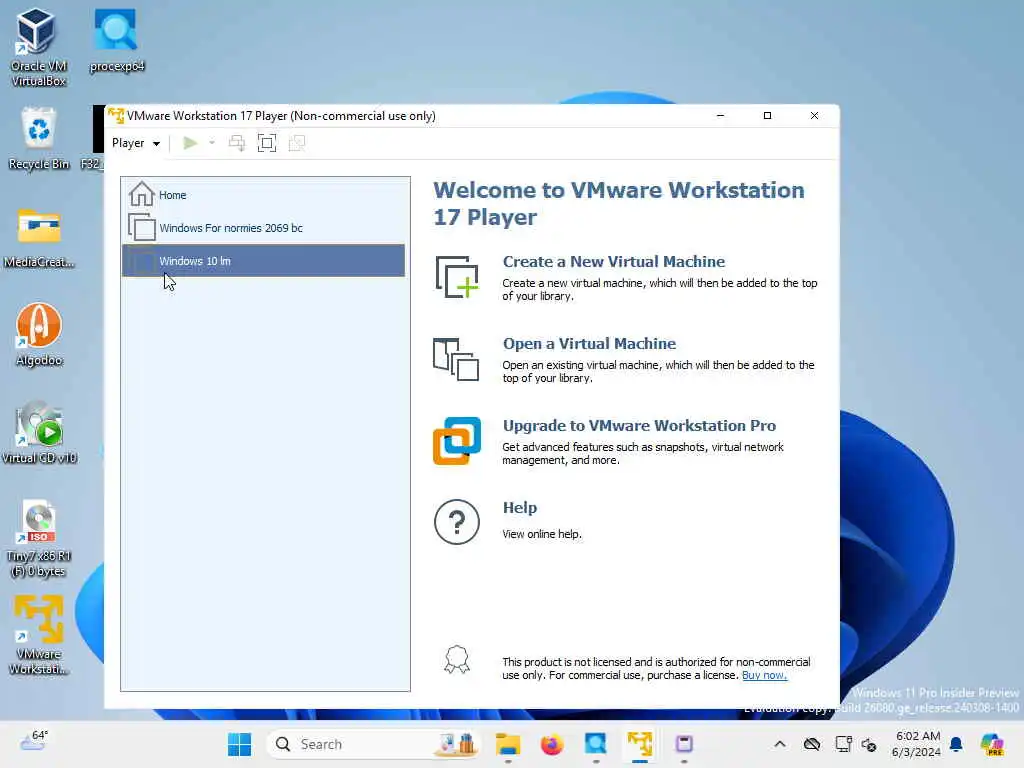The width and height of the screenshot is (1024, 768).
Task: Click Create a New Virtual Machine heading
Action: 613,261
